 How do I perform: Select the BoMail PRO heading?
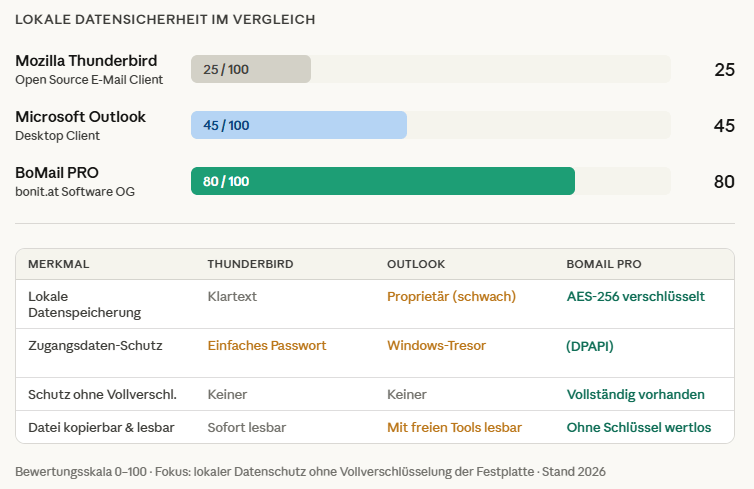click(x=57, y=173)
